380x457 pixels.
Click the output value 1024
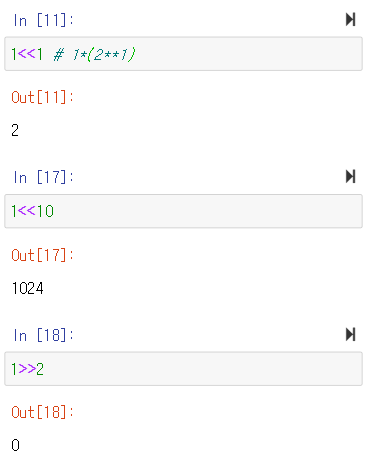(x=27, y=288)
